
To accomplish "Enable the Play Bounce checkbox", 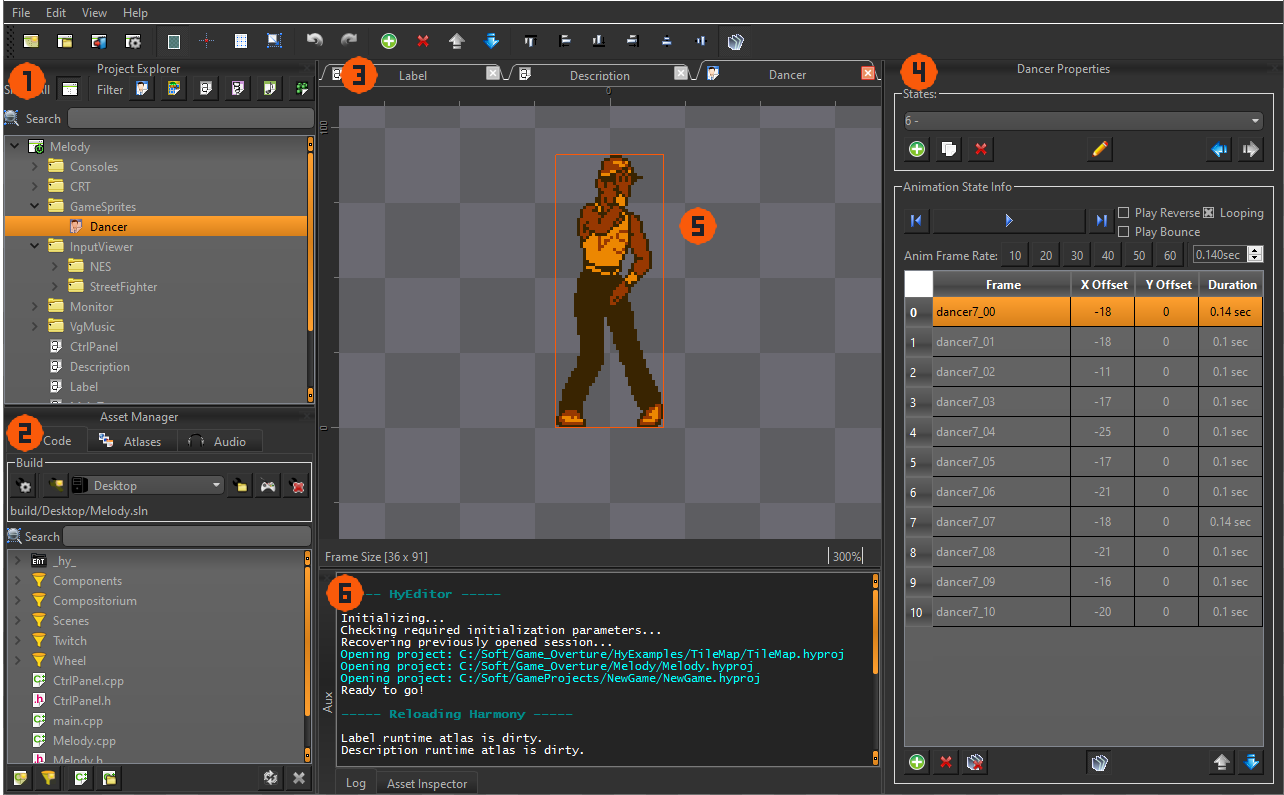I will [1124, 231].
